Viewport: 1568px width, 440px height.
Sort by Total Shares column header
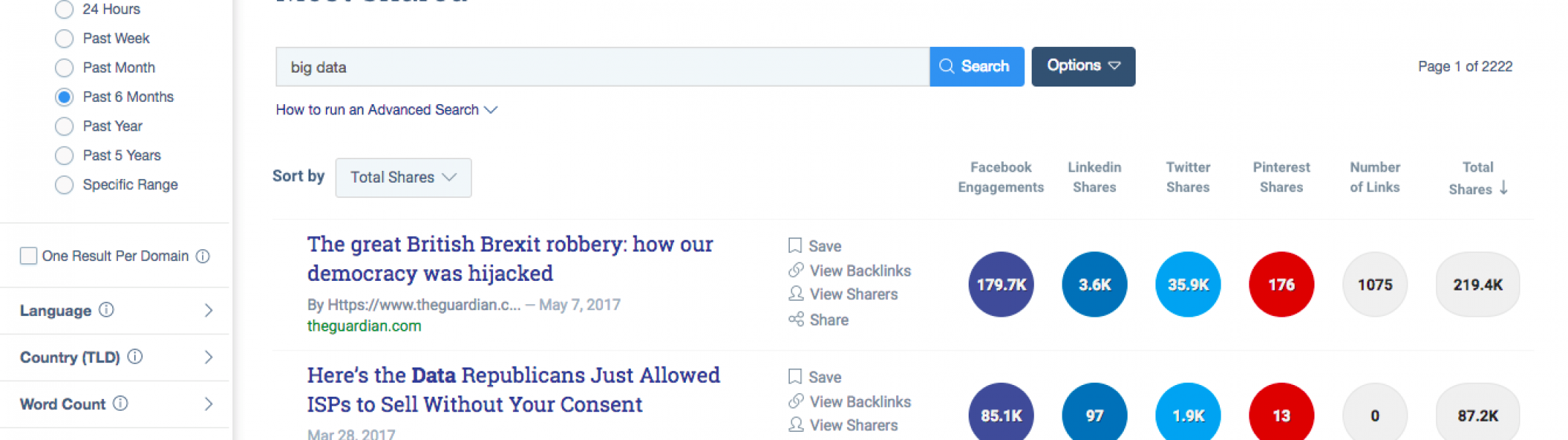pyautogui.click(x=1477, y=177)
